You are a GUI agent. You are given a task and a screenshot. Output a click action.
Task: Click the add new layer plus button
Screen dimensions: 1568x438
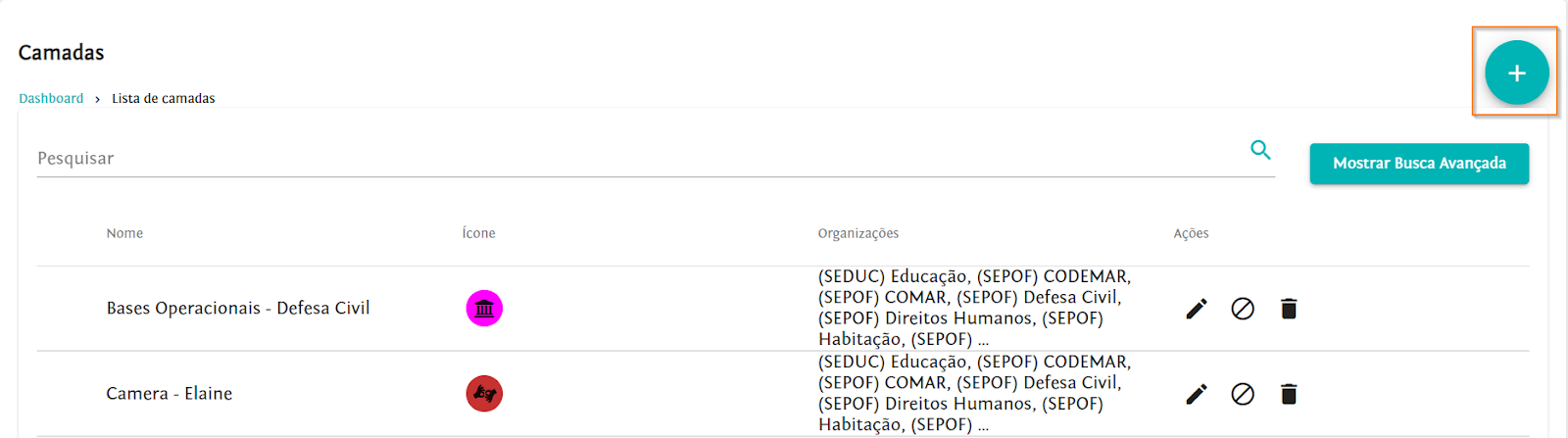[1516, 73]
